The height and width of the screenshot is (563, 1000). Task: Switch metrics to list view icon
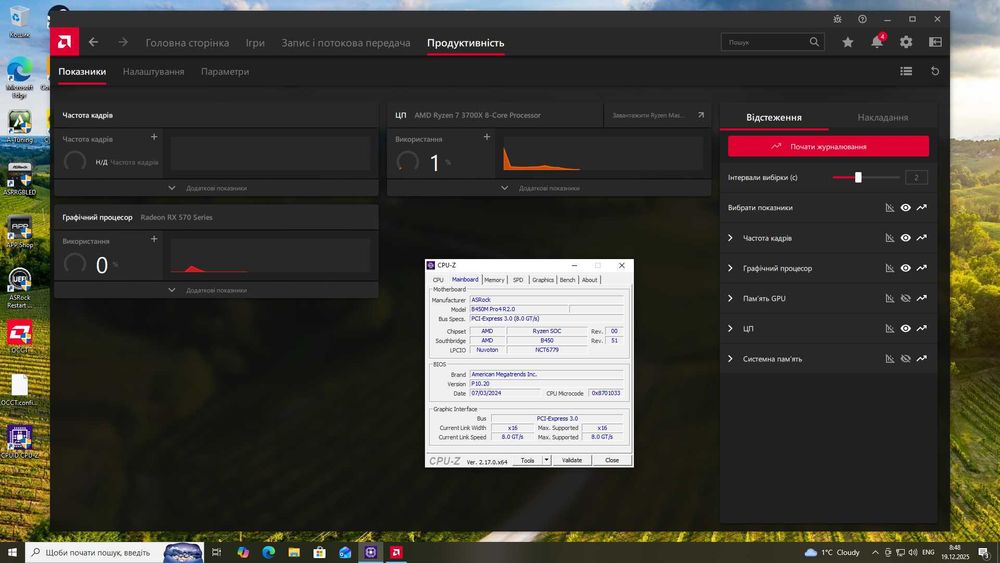click(906, 71)
